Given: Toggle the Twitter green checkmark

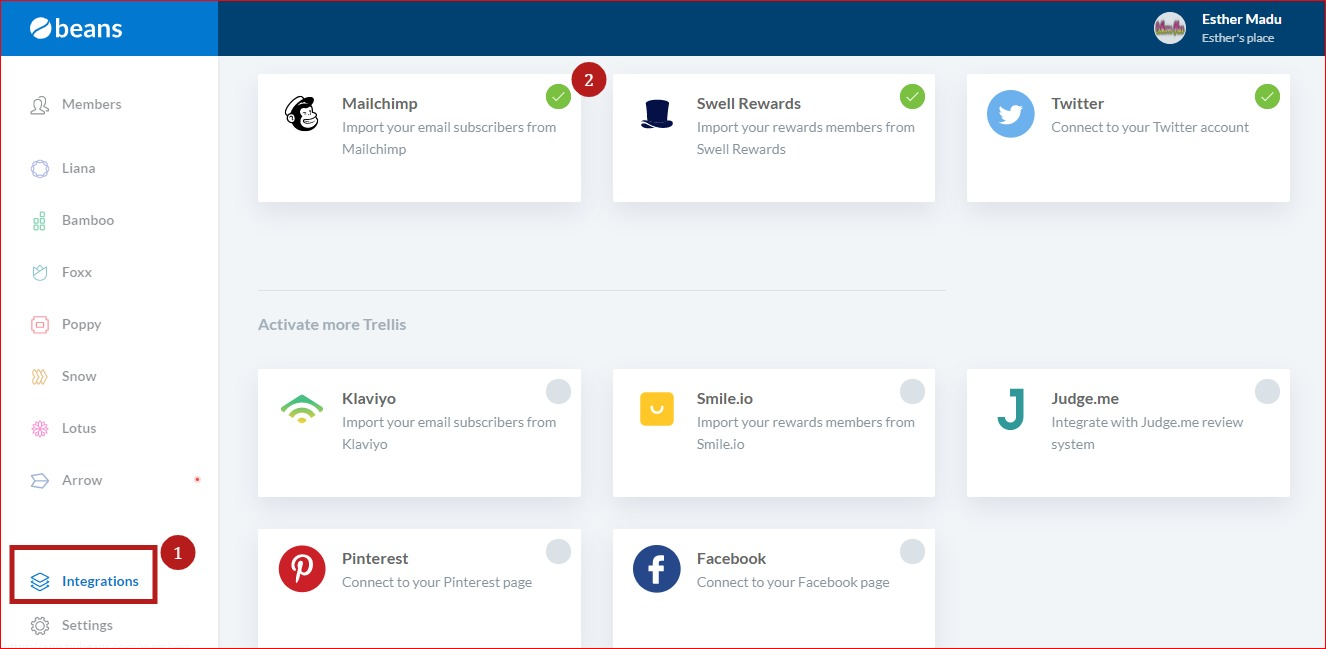Looking at the screenshot, I should 1267,97.
